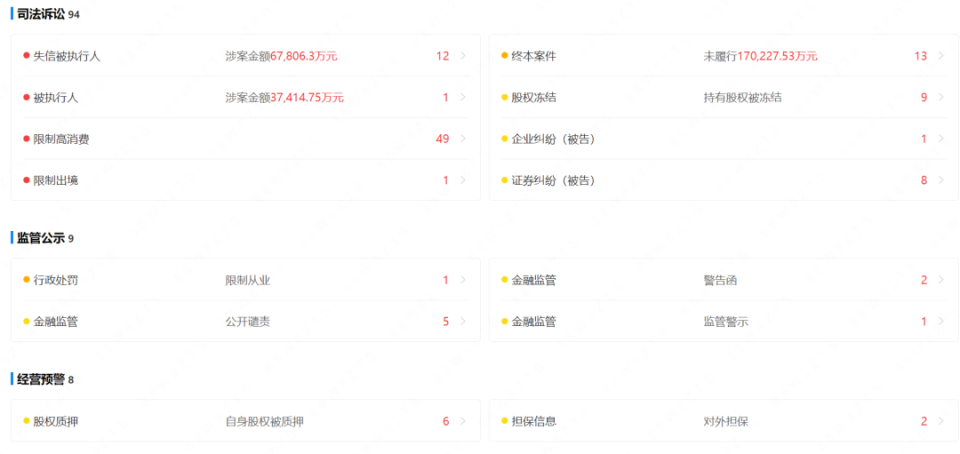960x454 pixels.
Task: Open 终本案件 details via chevron arrow
Action: [941, 56]
